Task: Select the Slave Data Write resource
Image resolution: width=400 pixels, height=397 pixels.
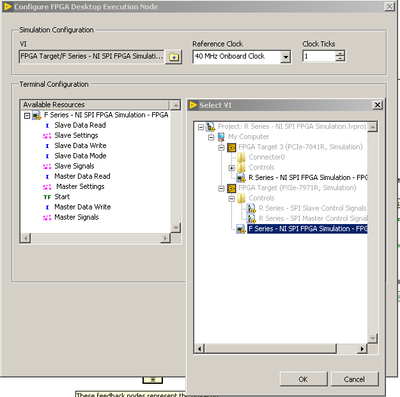Action: [80, 146]
